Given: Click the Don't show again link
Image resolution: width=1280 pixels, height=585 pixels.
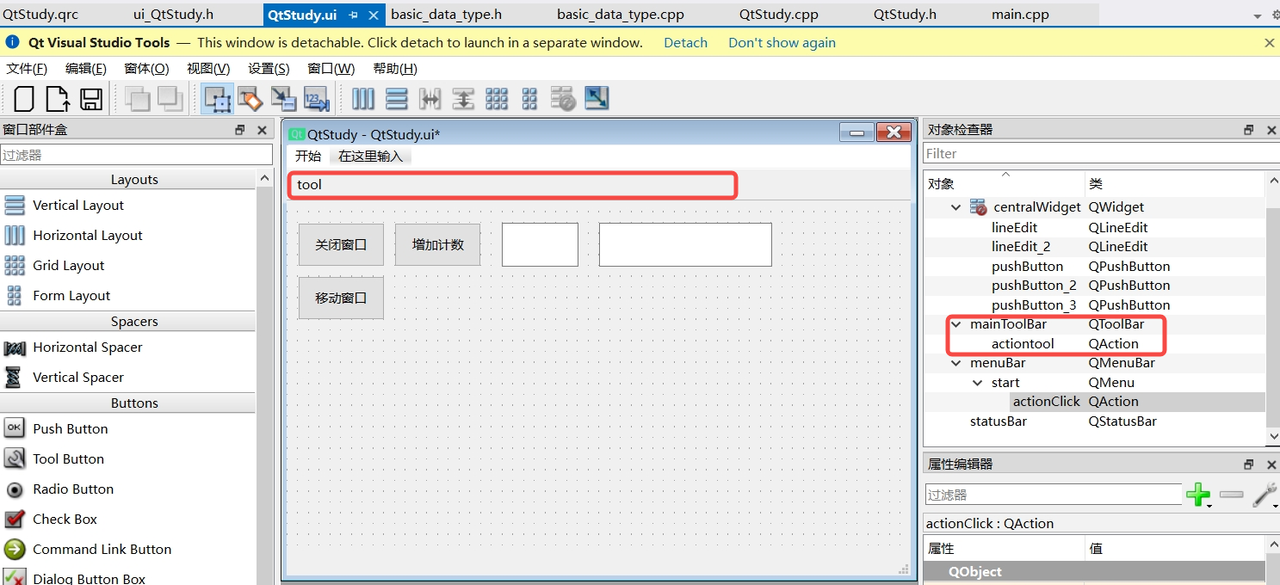Looking at the screenshot, I should (781, 43).
